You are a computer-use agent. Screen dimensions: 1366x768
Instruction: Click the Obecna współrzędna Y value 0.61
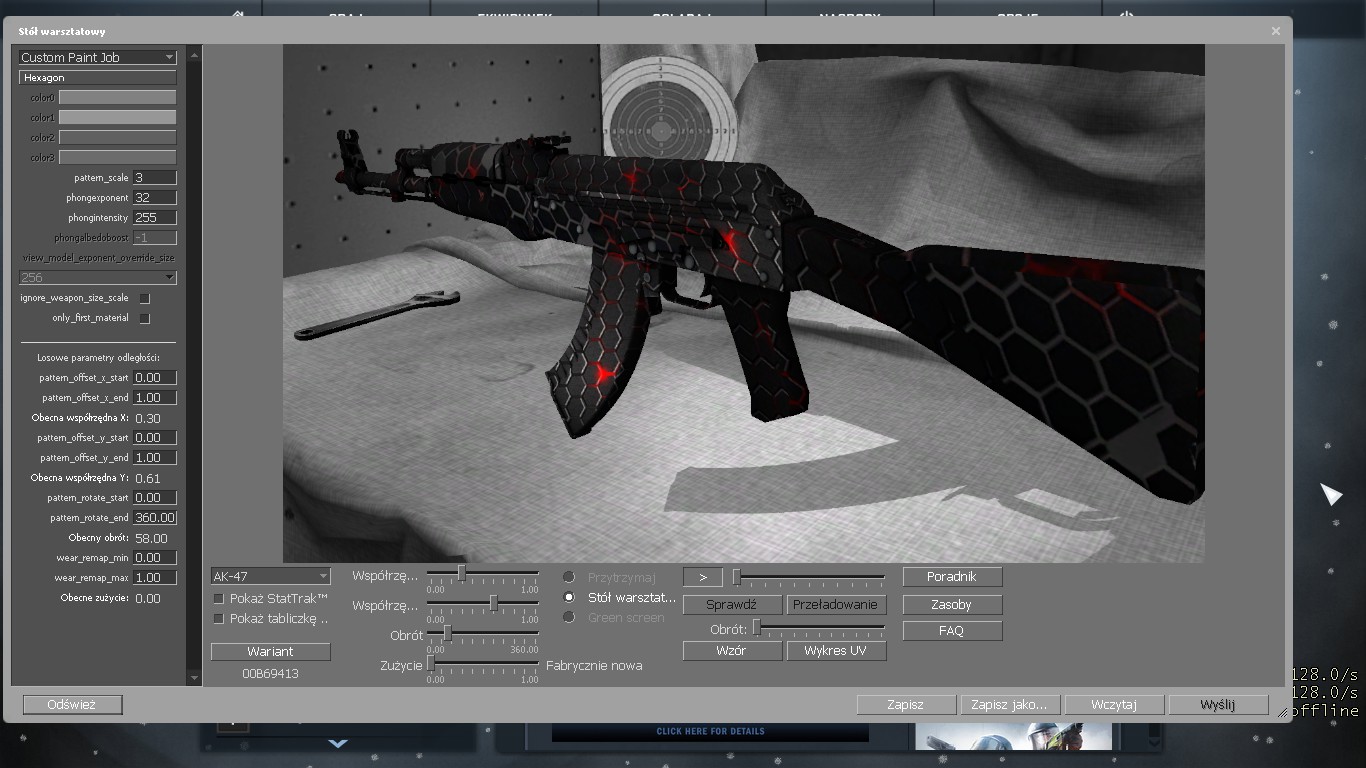coord(148,478)
